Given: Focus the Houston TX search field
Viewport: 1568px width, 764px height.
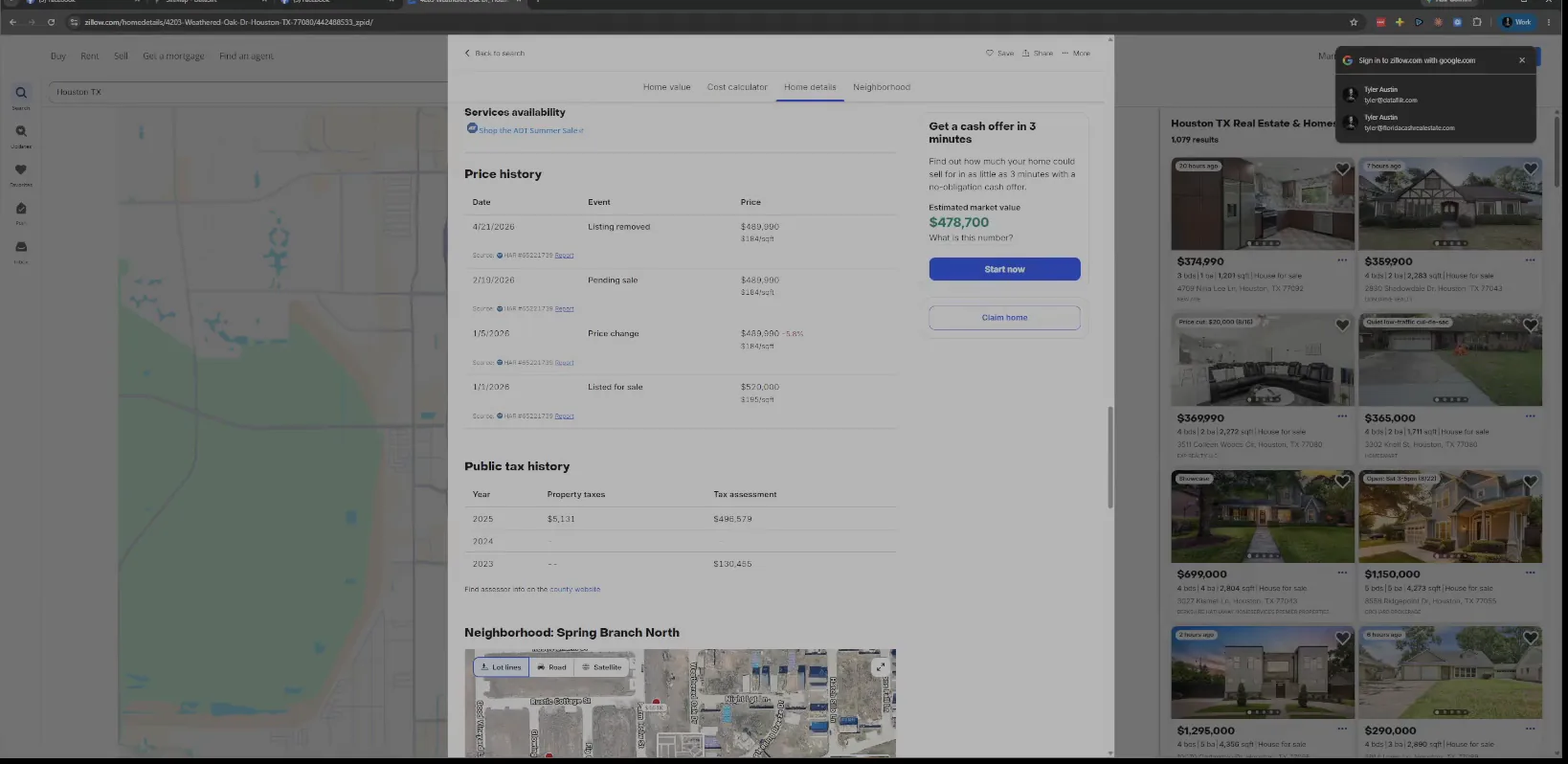Looking at the screenshot, I should [247, 92].
